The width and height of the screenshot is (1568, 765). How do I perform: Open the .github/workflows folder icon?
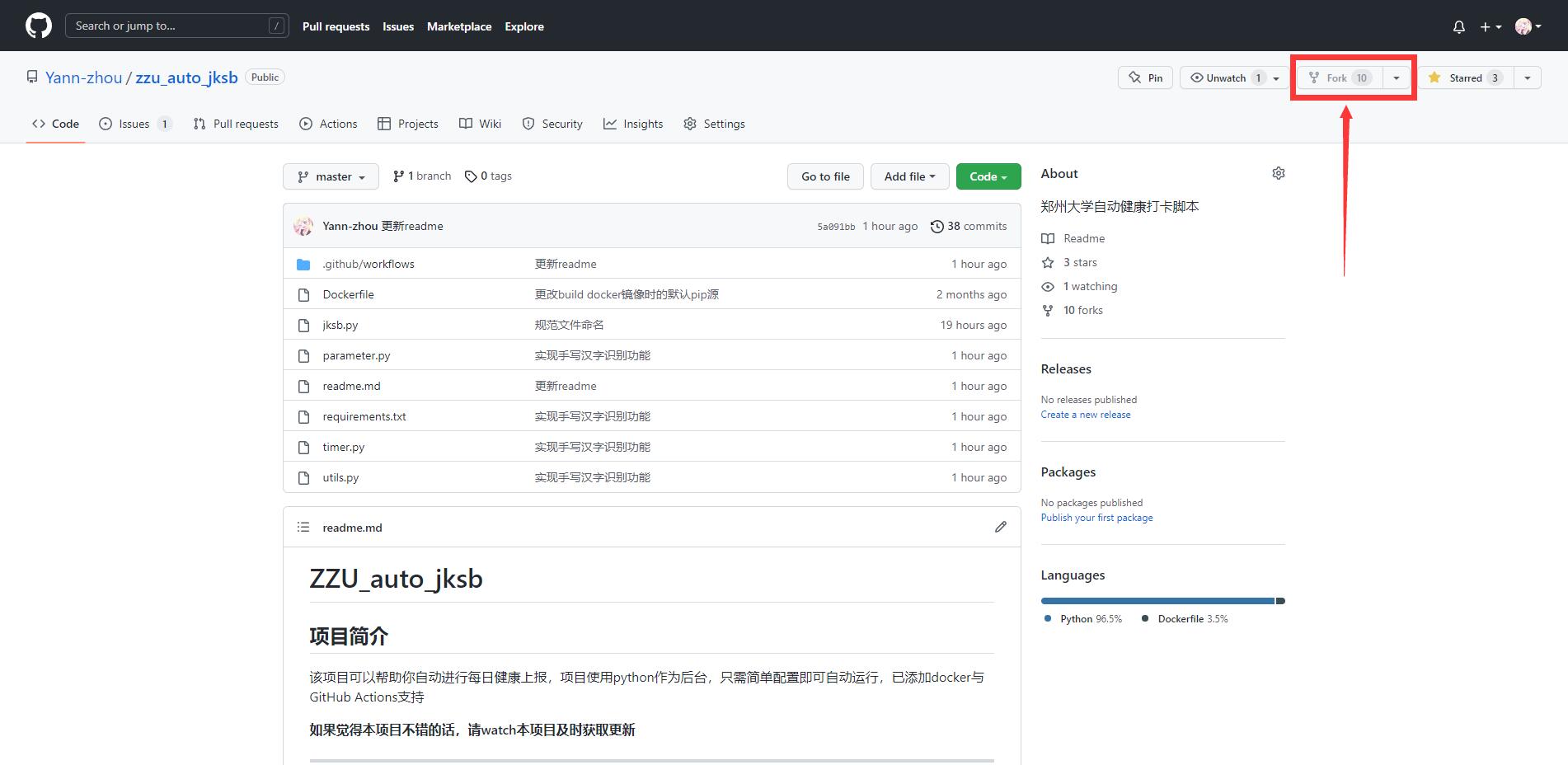tap(303, 265)
